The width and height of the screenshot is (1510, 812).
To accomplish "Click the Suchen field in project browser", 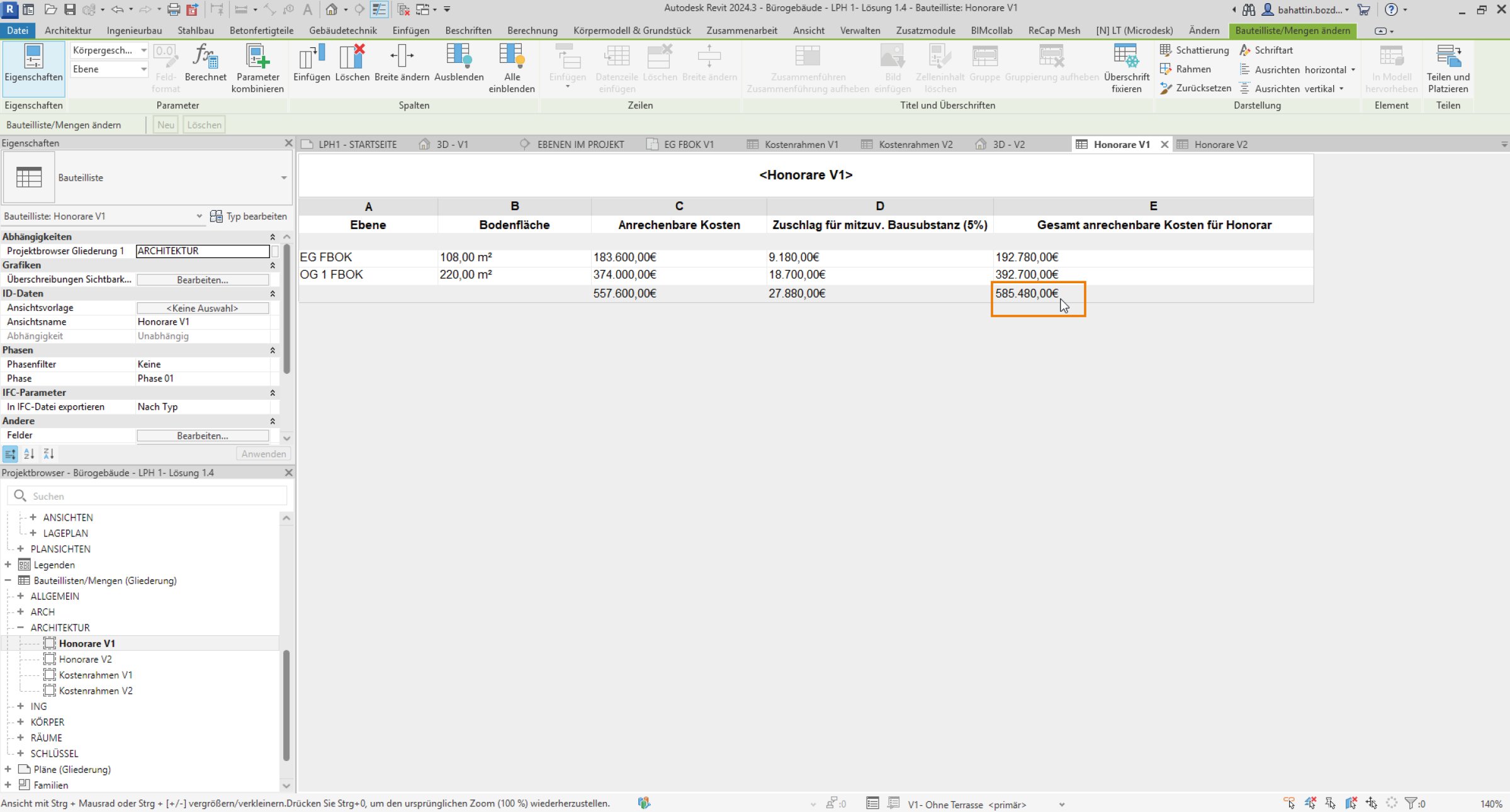I will [x=148, y=496].
